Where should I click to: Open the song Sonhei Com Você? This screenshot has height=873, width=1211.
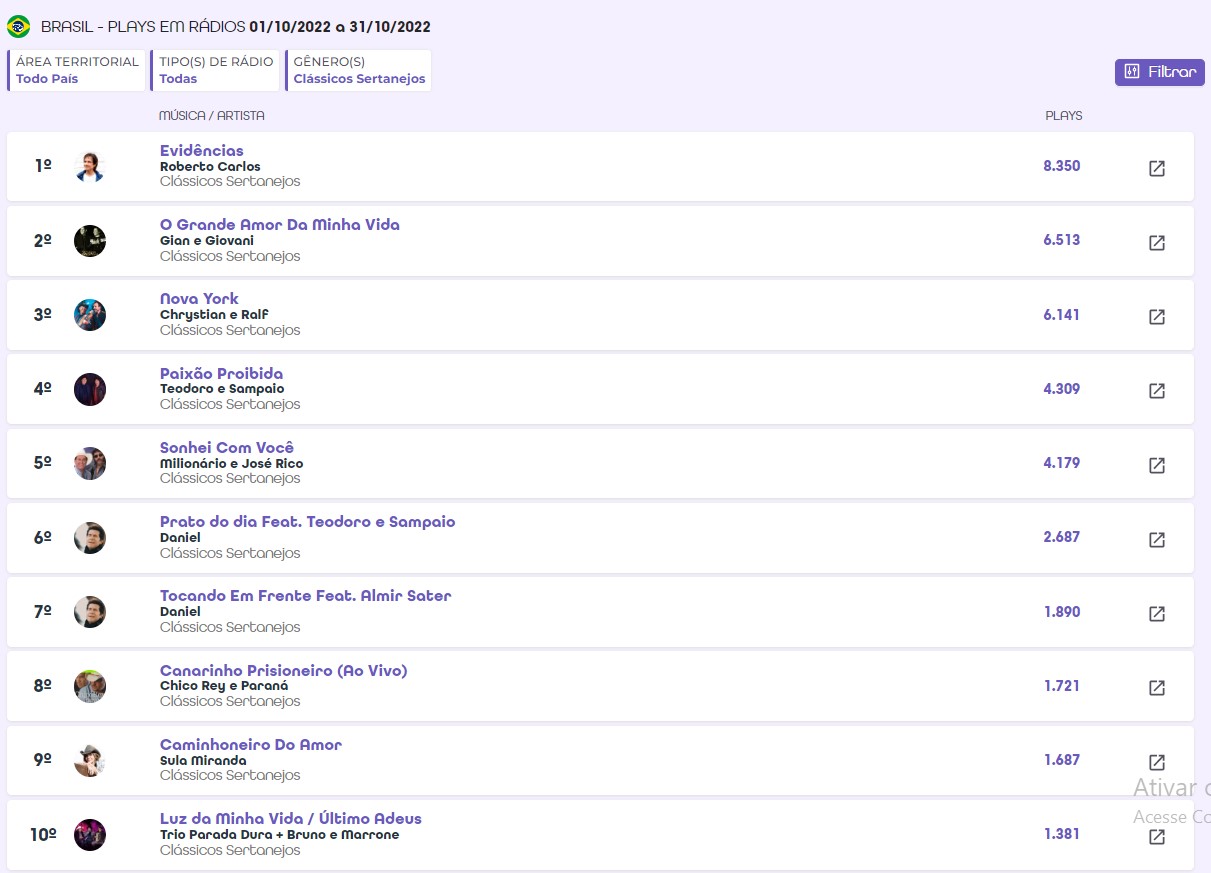coord(227,448)
